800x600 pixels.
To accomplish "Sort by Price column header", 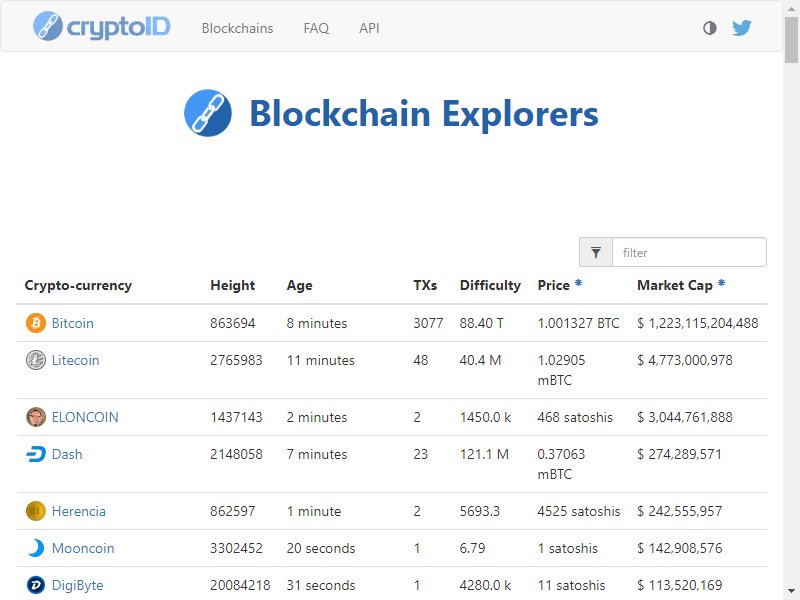I will (554, 285).
